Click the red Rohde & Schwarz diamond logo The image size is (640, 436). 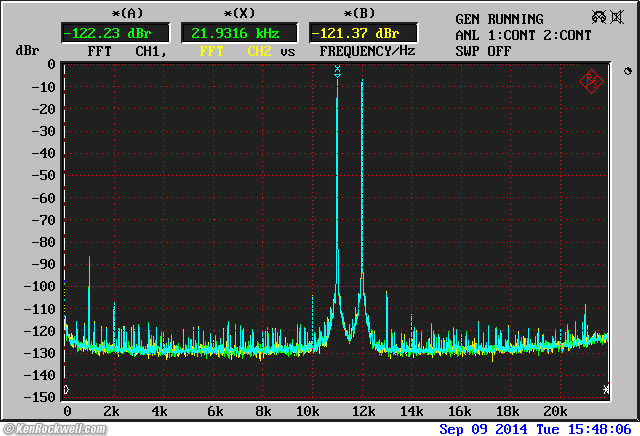click(590, 82)
